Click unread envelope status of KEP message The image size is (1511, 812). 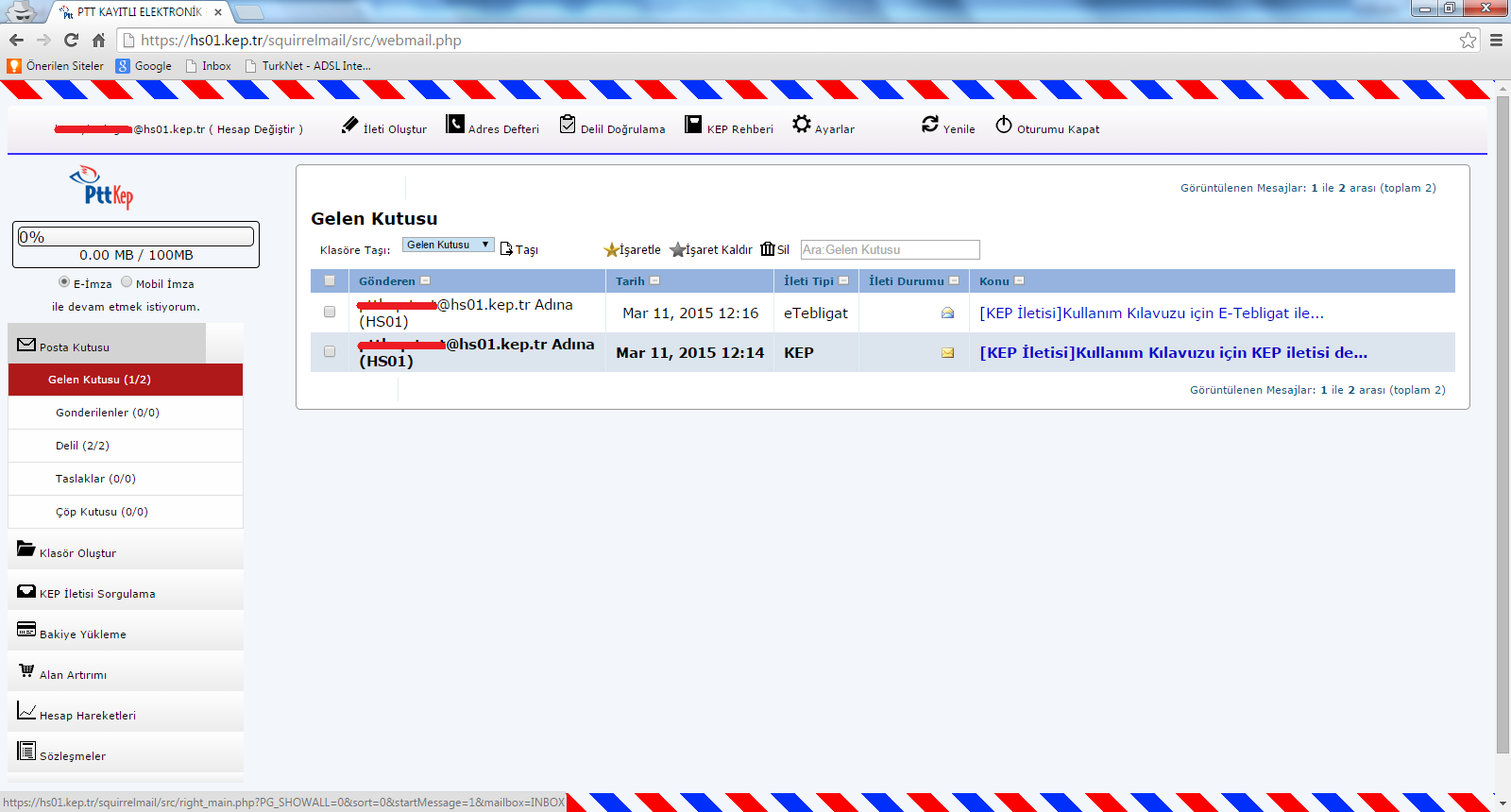(x=947, y=353)
